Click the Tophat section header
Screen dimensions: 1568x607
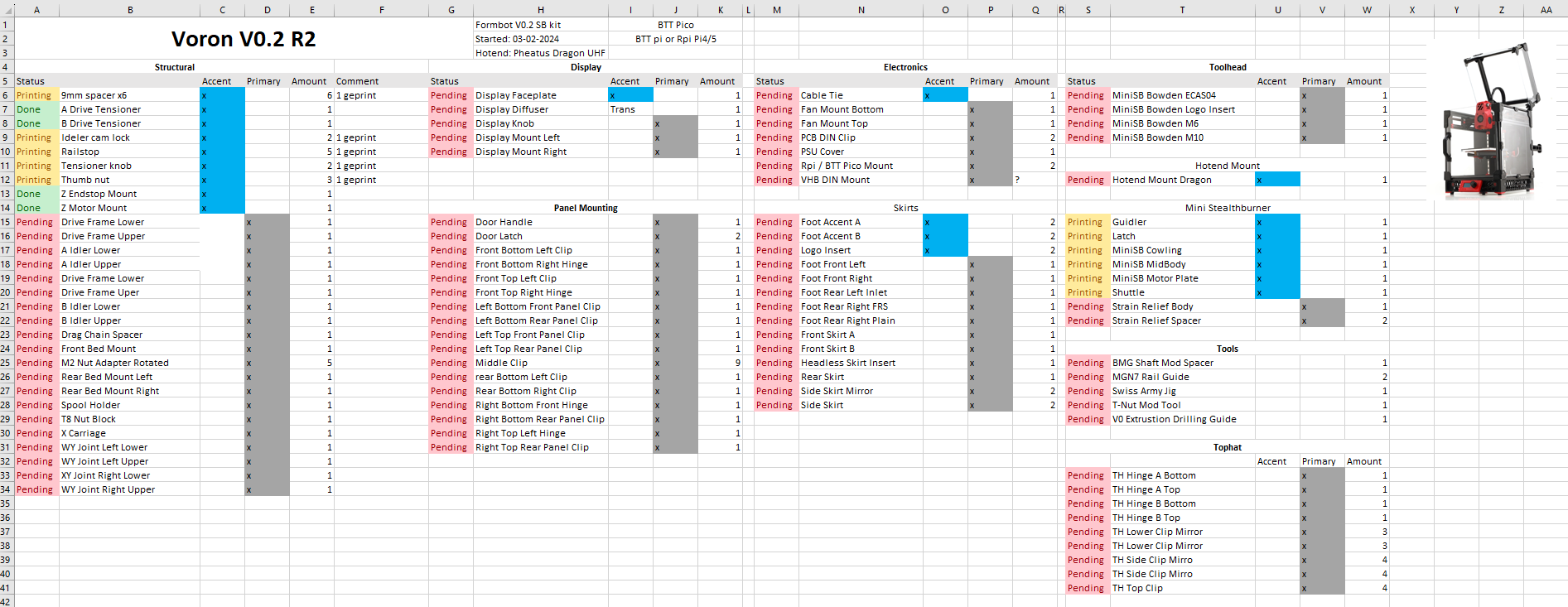coord(1228,447)
